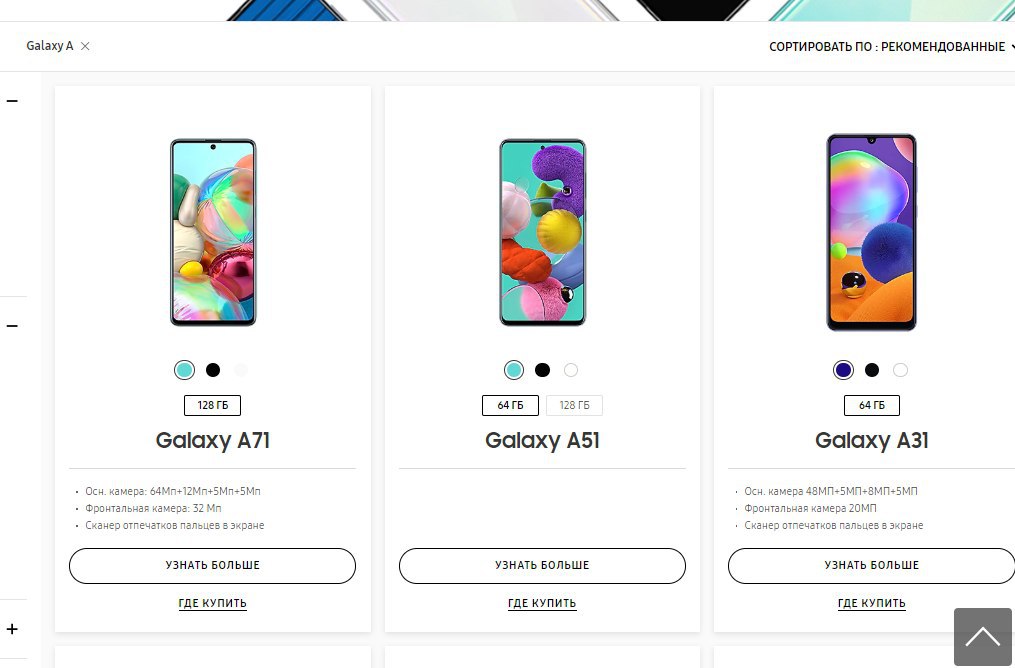Open the Galaxy A51 phone image
This screenshot has height=668, width=1015.
pyautogui.click(x=542, y=232)
